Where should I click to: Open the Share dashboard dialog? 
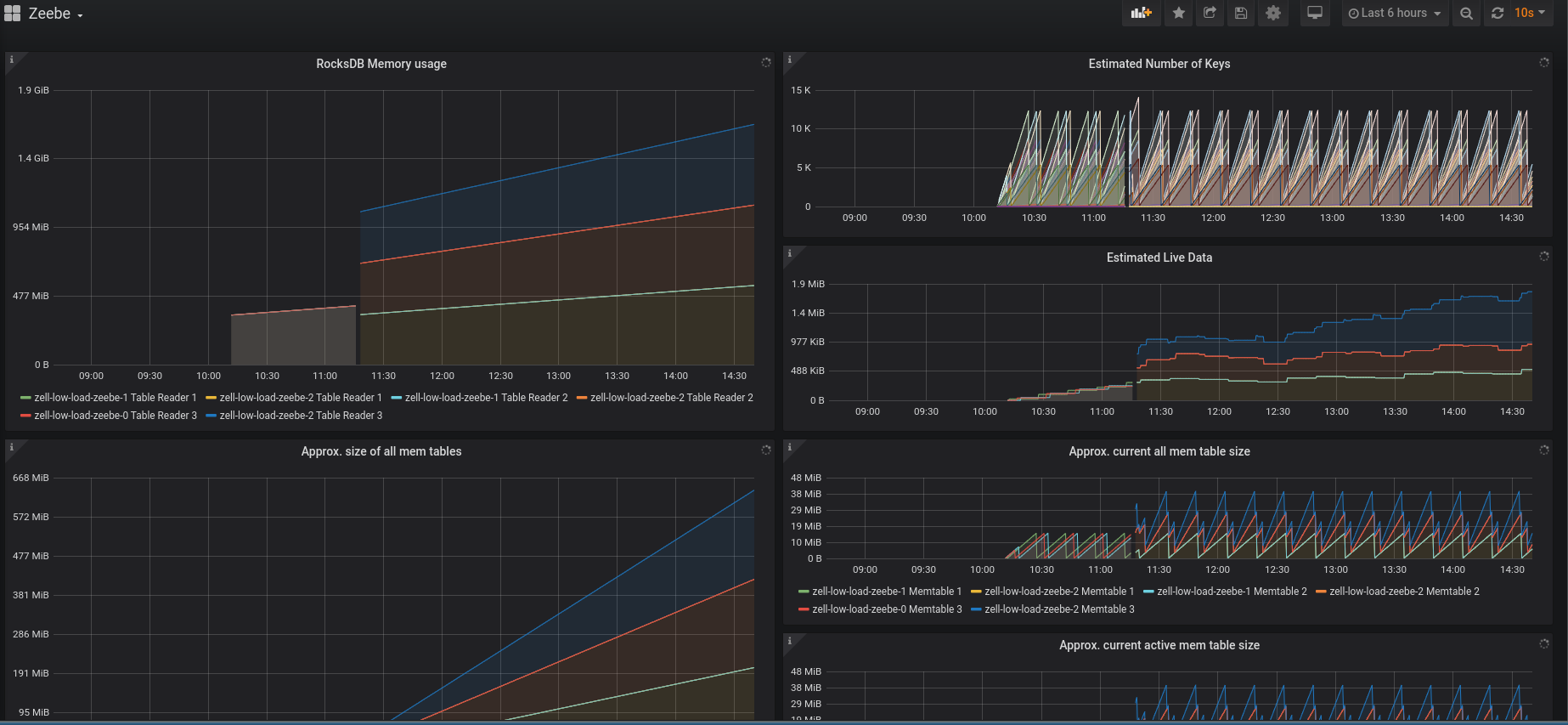click(x=1210, y=13)
